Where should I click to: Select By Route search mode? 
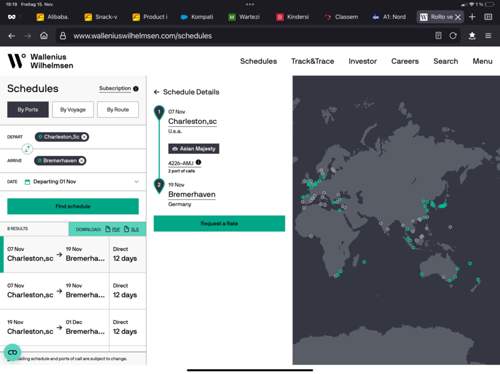point(118,110)
